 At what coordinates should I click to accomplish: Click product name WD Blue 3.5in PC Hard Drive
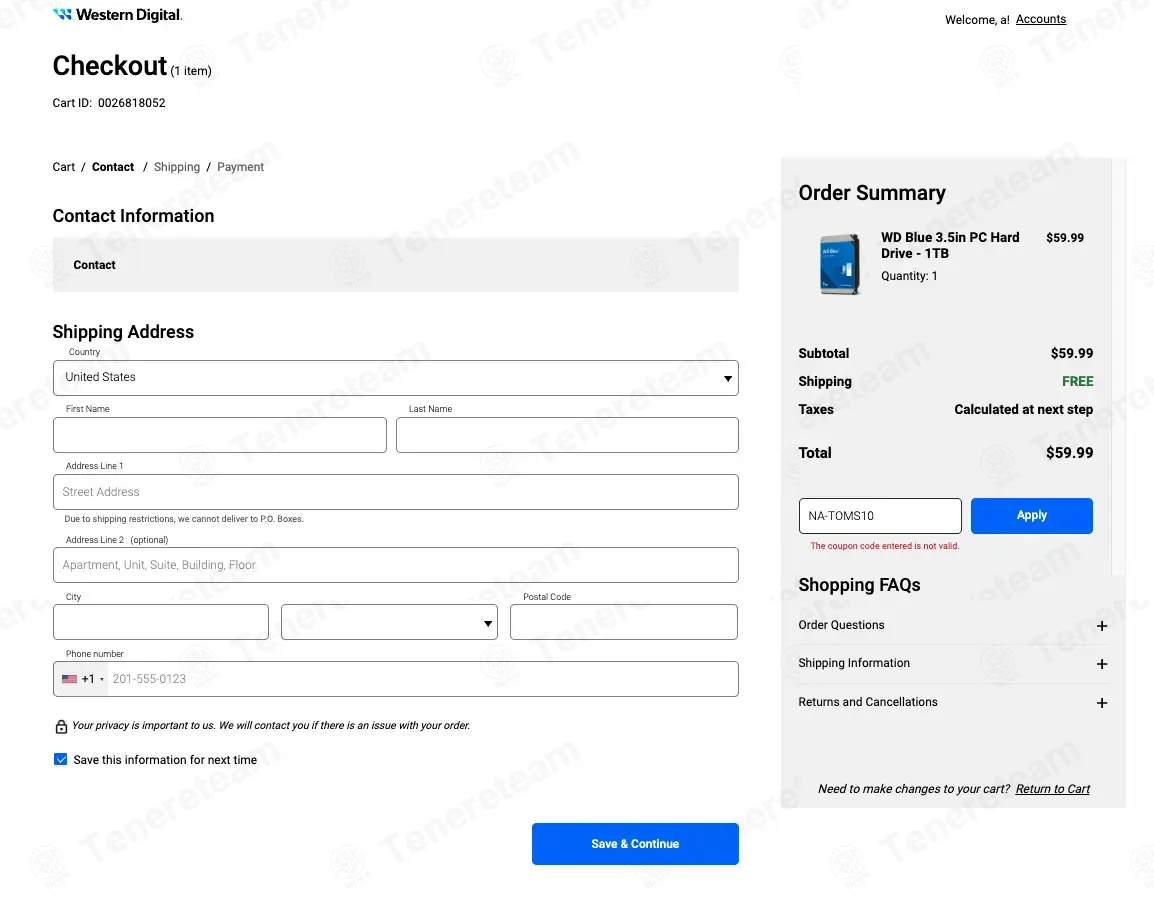tap(950, 245)
